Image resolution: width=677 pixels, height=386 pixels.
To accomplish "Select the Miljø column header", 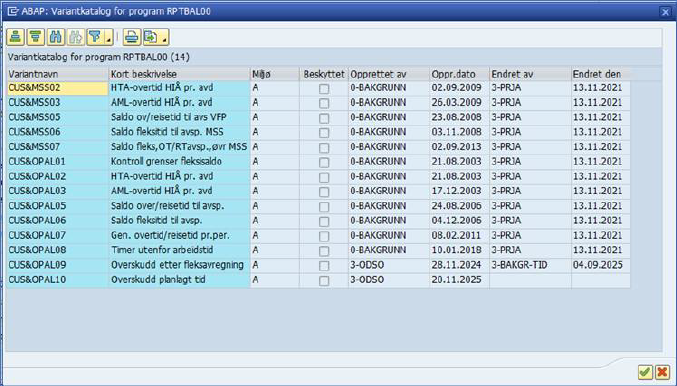I will 275,74.
